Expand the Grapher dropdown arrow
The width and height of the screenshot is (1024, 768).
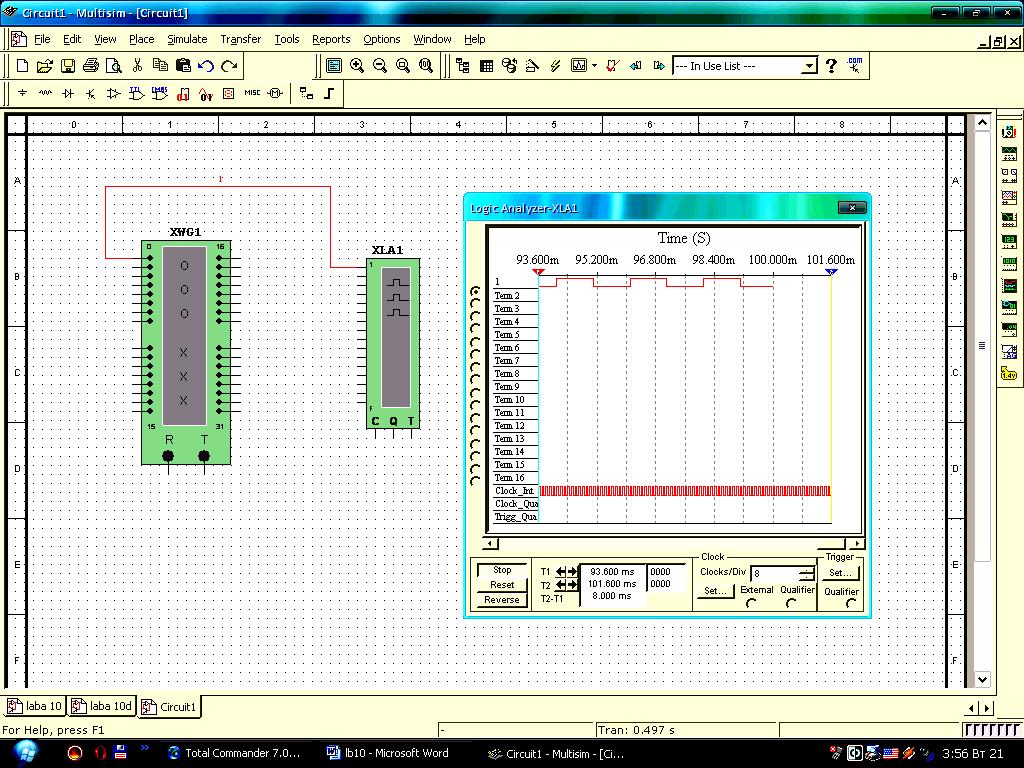tap(594, 66)
